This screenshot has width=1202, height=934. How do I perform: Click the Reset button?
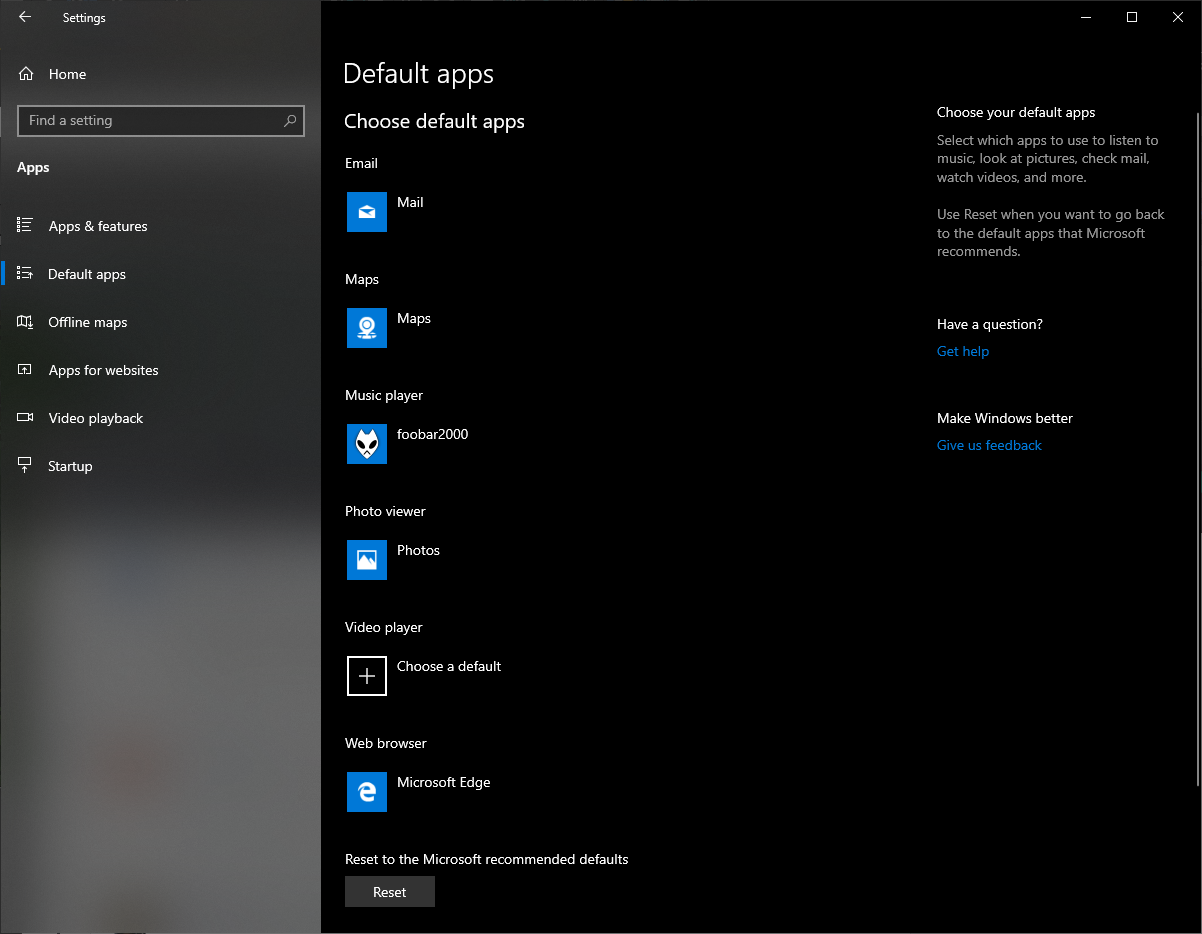click(390, 892)
